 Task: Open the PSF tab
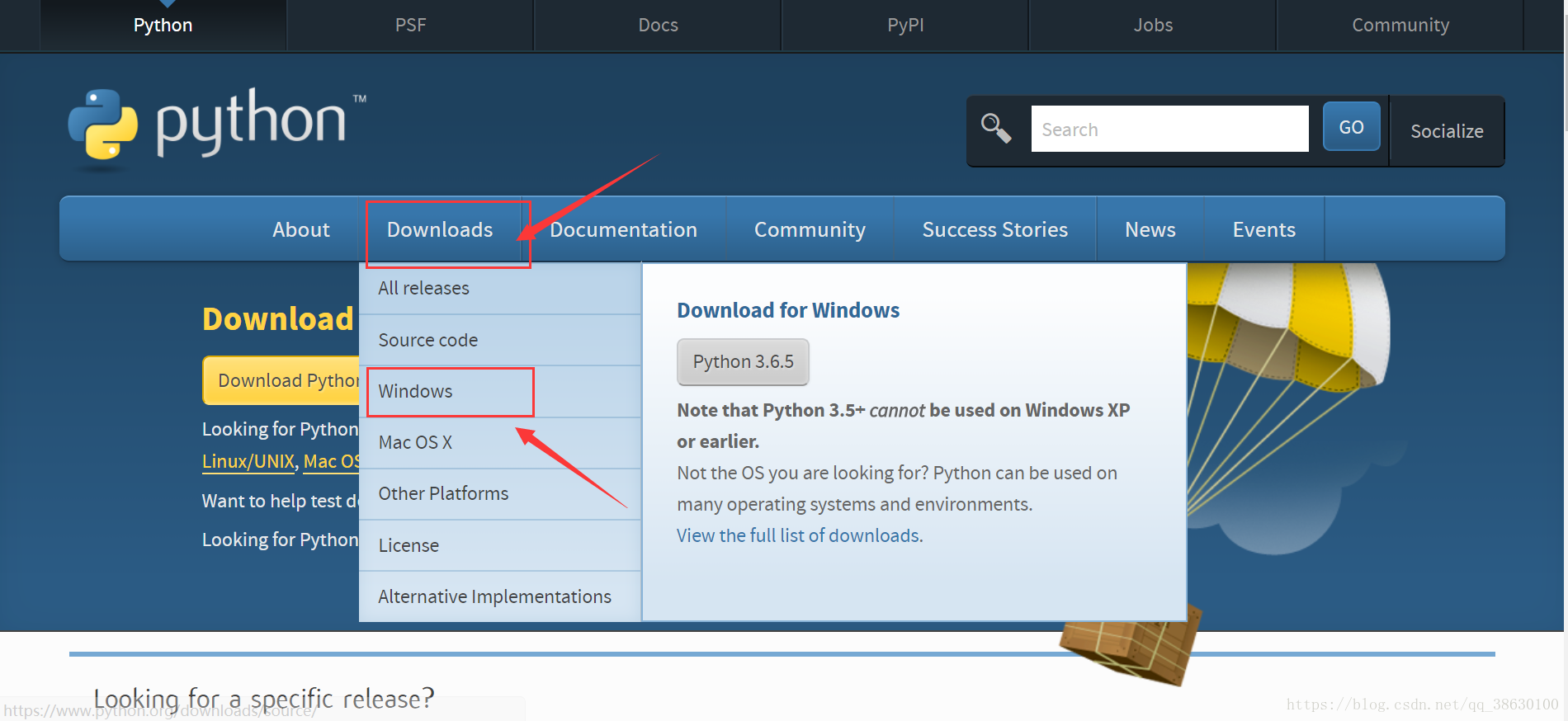click(x=410, y=26)
